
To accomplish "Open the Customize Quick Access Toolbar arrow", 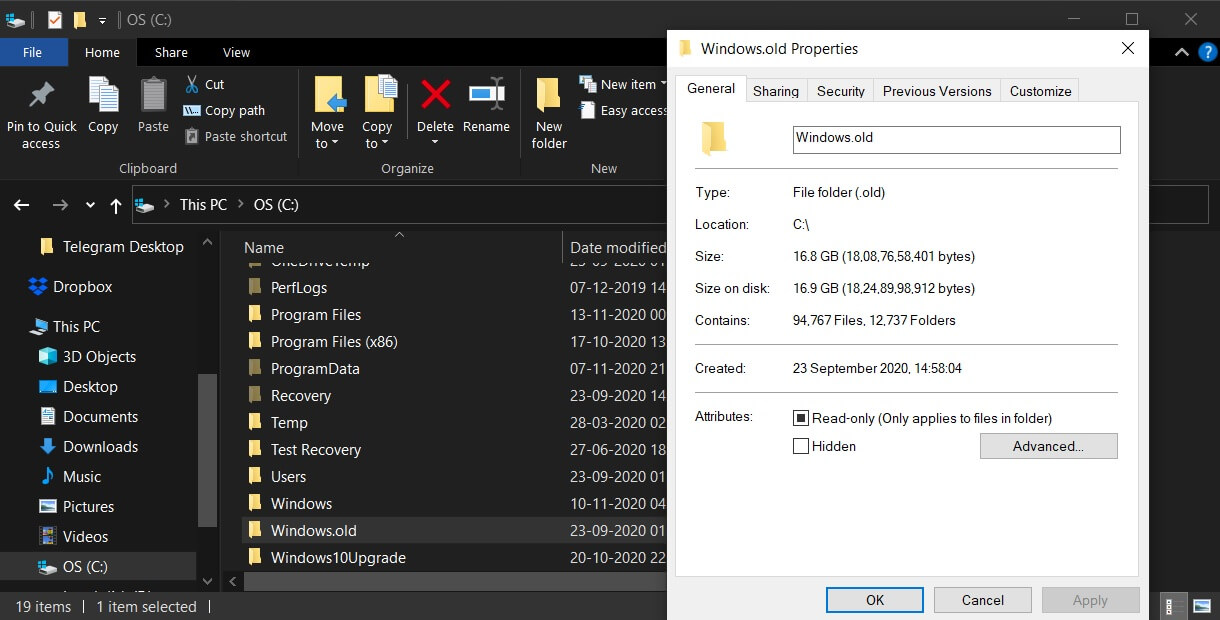I will point(102,20).
